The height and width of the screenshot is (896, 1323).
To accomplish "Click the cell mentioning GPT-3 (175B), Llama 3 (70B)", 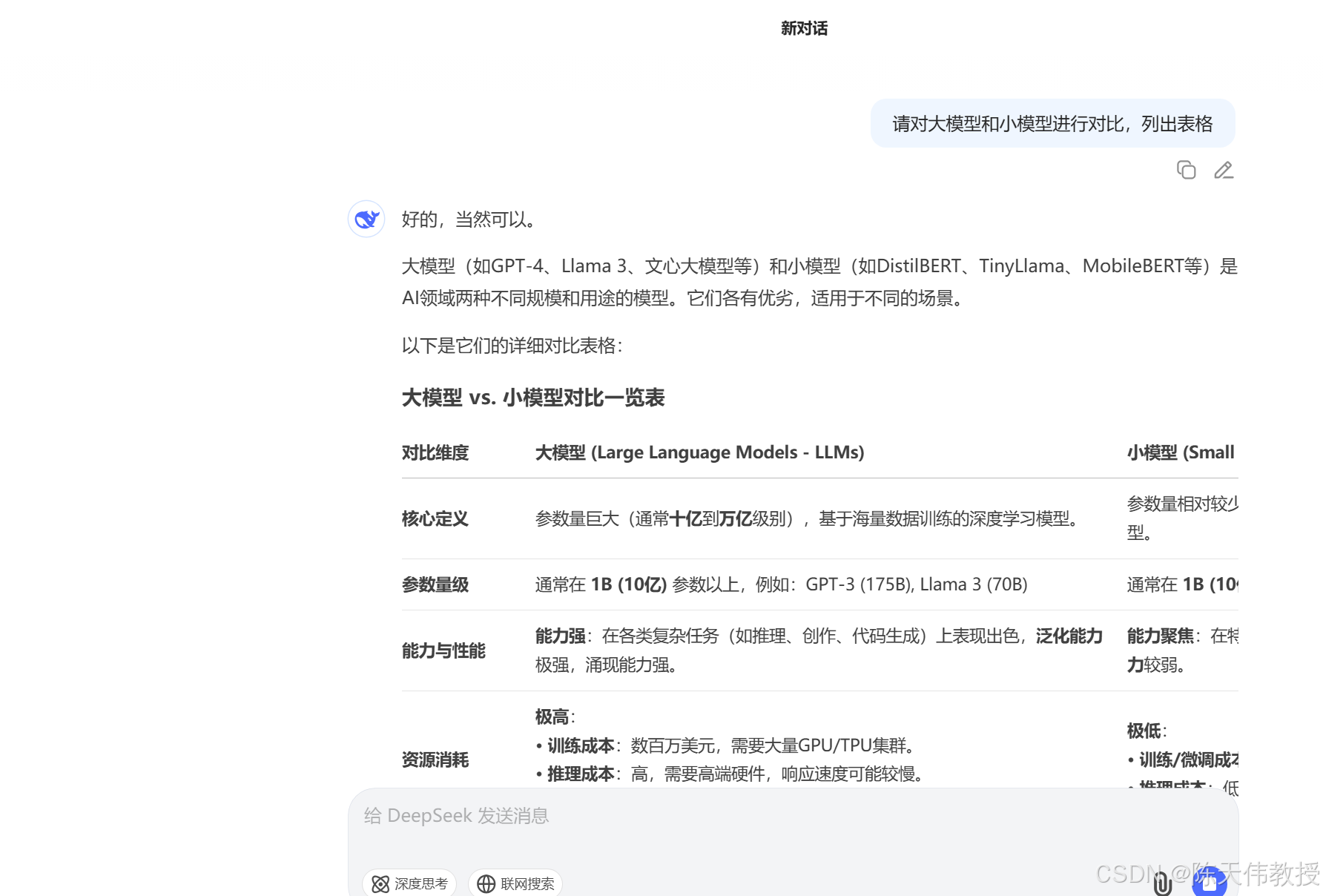I will point(781,584).
